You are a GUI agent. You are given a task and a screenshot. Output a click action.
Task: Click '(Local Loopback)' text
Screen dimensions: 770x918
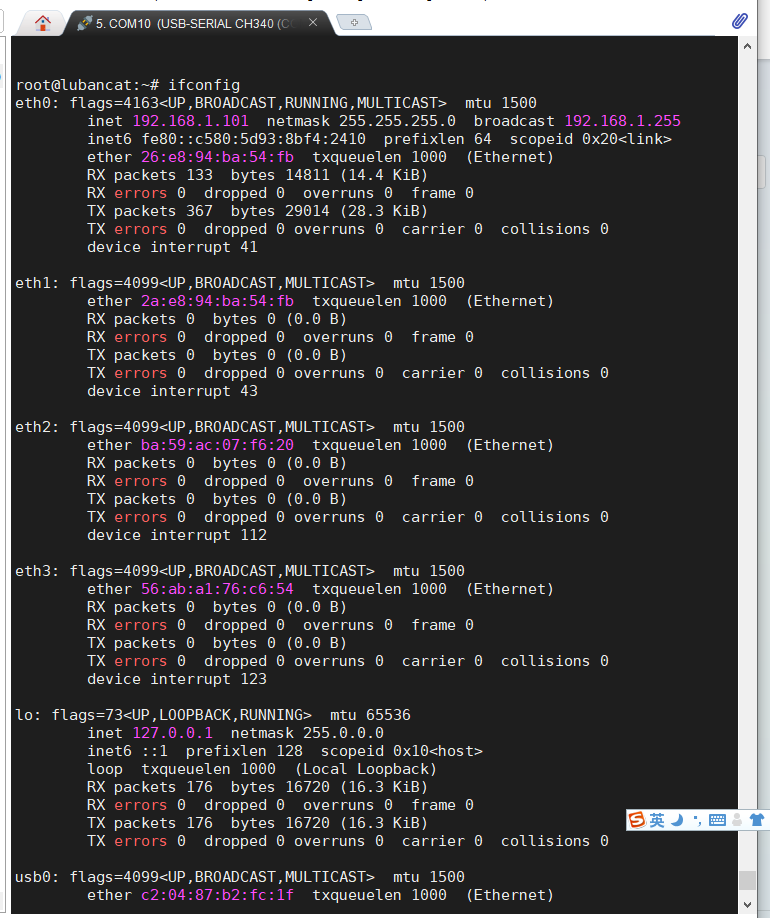point(366,769)
